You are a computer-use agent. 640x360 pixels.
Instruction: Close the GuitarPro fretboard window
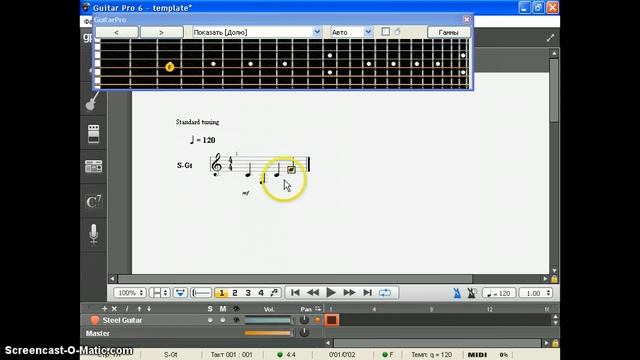point(467,19)
